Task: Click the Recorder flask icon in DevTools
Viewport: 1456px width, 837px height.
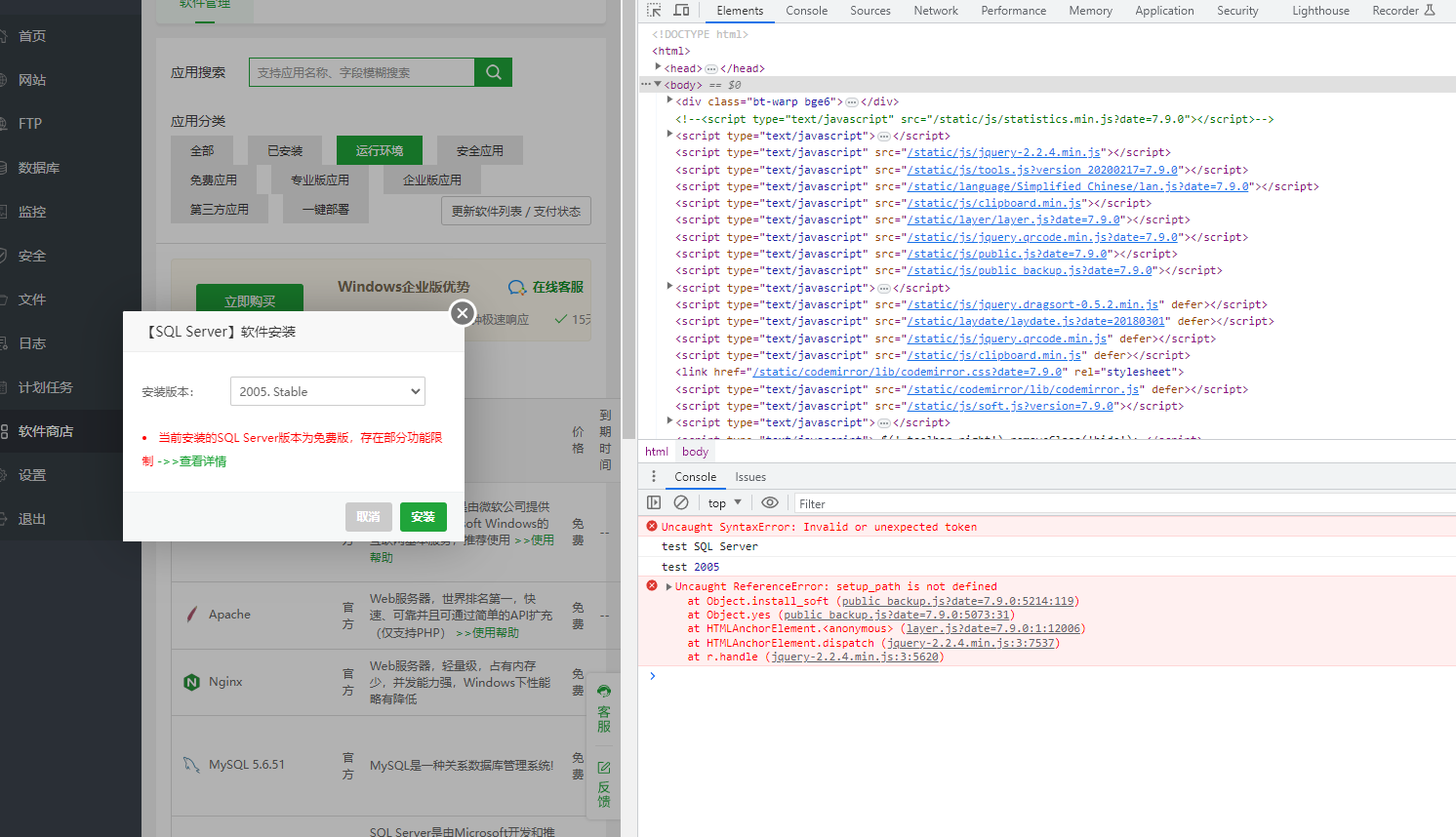Action: coord(1430,10)
